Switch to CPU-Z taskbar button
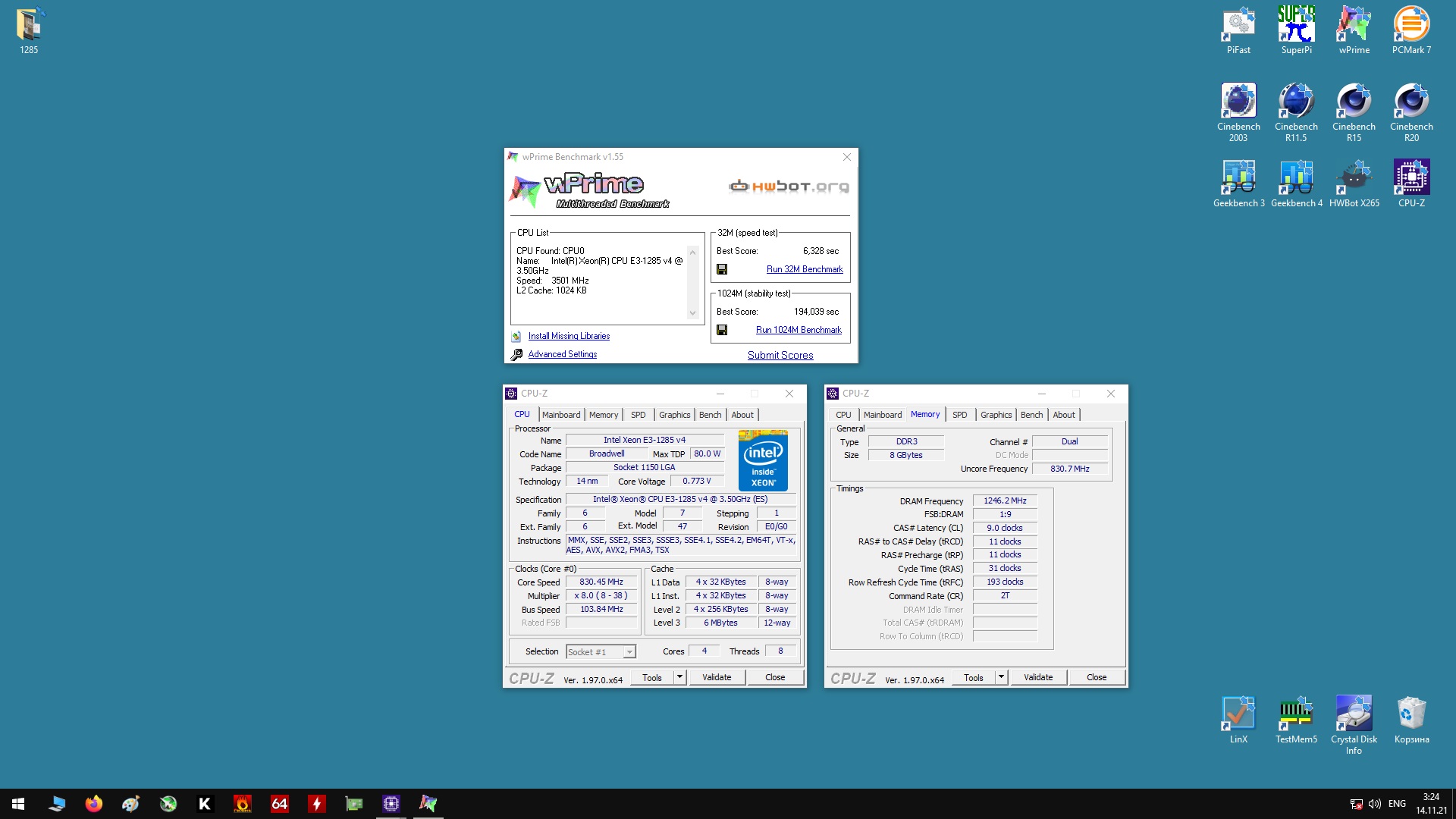The height and width of the screenshot is (819, 1456). click(x=391, y=804)
